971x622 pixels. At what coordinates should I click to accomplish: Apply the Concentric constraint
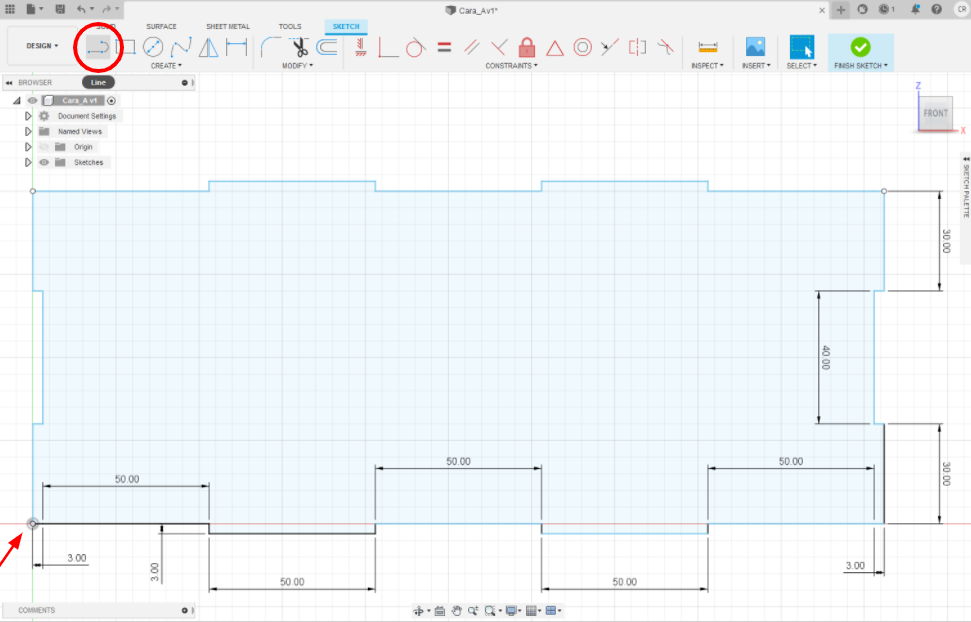(583, 47)
